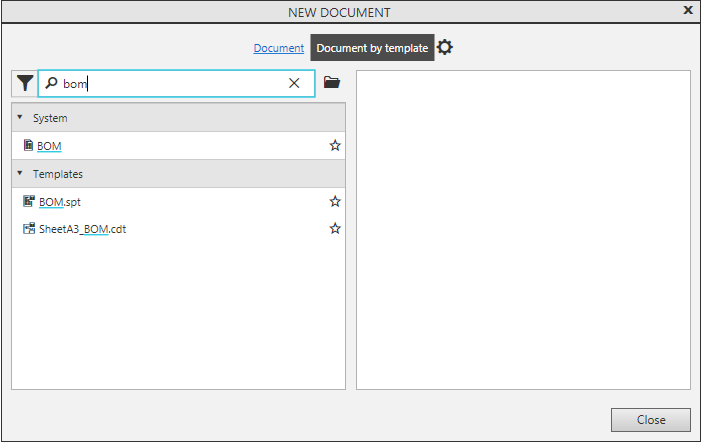Click the funnel filter icon
Image resolution: width=701 pixels, height=442 pixels.
pos(24,83)
